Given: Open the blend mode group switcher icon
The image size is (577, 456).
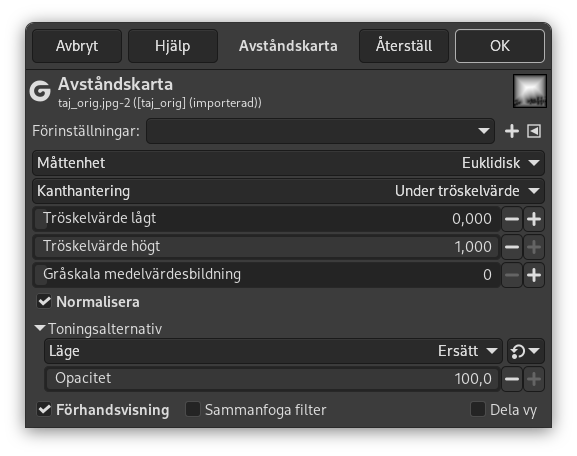Looking at the screenshot, I should click(x=525, y=351).
